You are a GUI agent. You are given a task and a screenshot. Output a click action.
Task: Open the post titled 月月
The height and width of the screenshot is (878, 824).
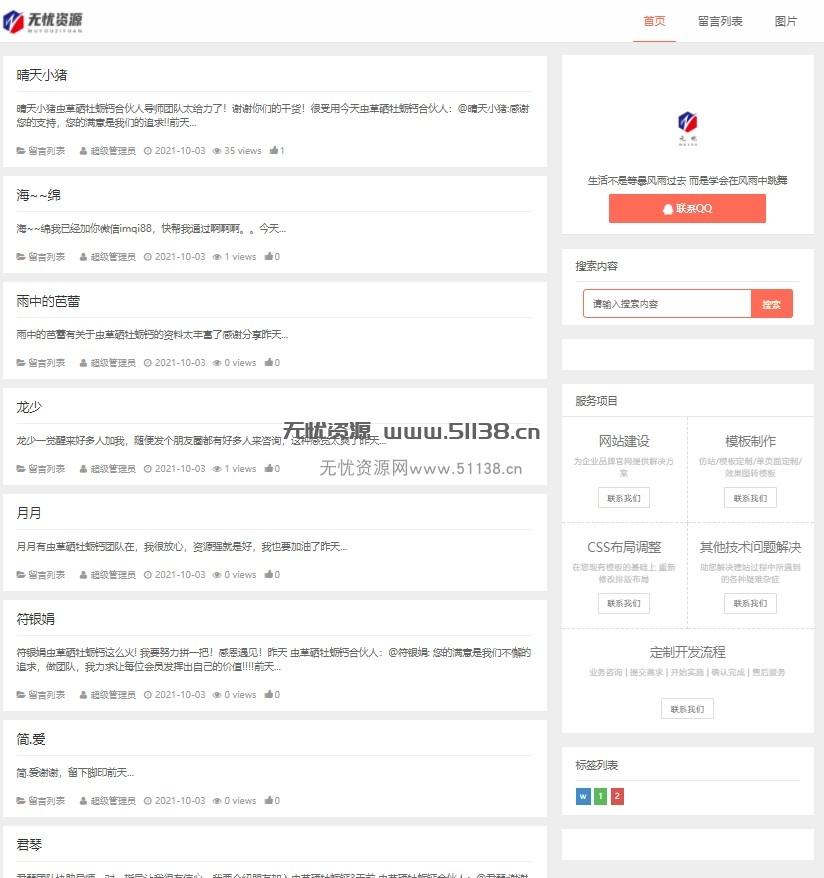[x=29, y=513]
